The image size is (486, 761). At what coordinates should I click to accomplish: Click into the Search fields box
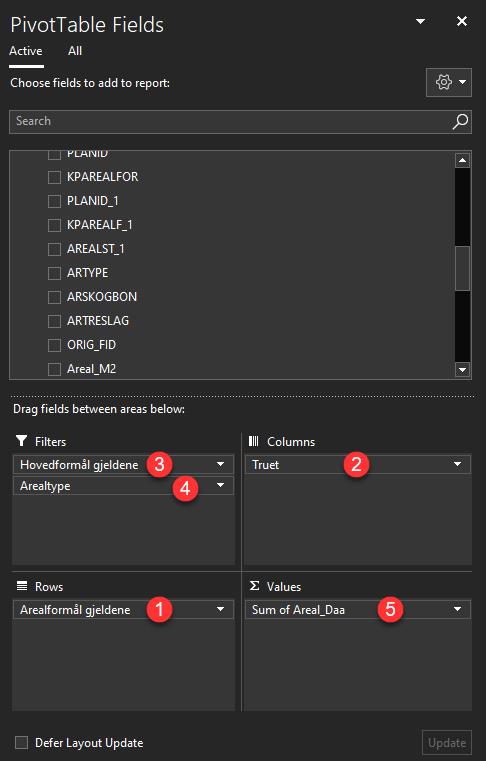(230, 121)
